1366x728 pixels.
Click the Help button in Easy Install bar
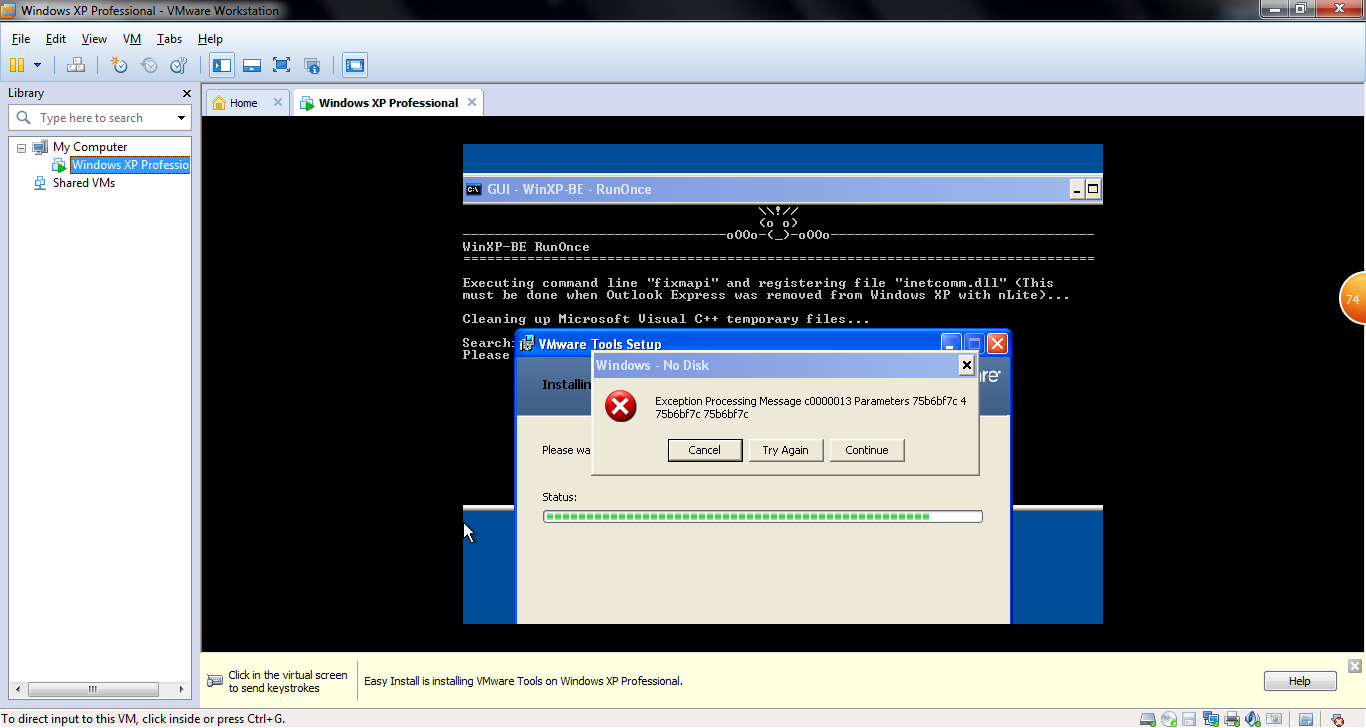click(1300, 681)
